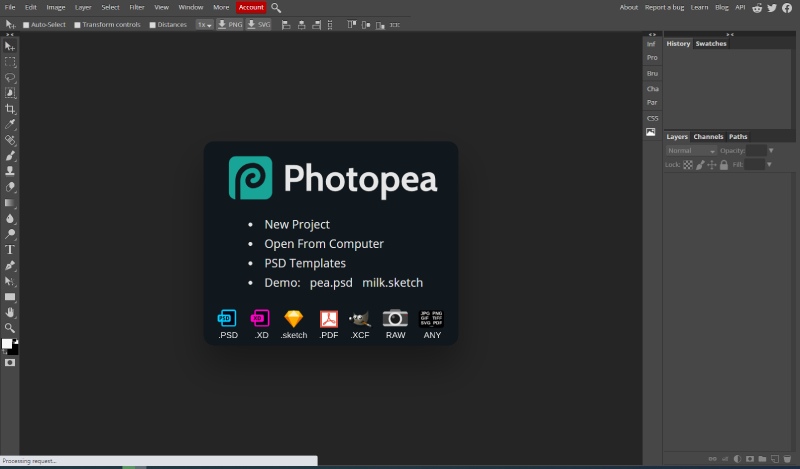The width and height of the screenshot is (800, 469).
Task: Toggle lock all padlock icon
Action: 723,165
